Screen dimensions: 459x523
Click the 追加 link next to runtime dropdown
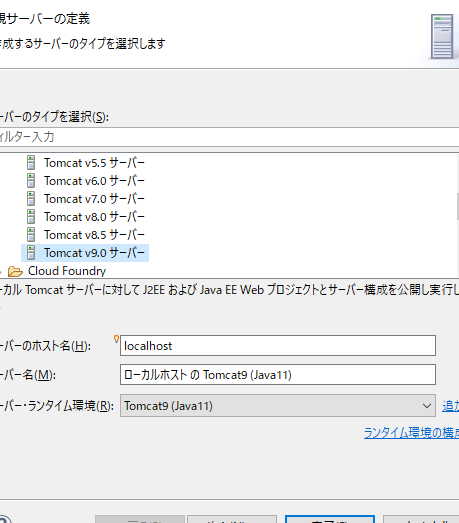coord(450,406)
